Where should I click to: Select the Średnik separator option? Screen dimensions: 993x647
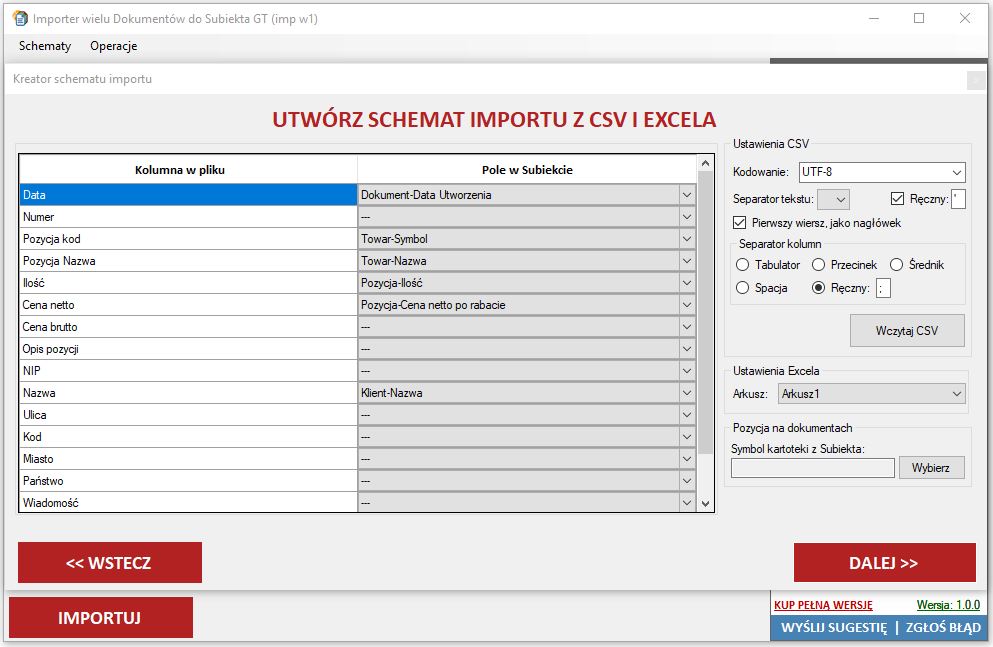point(897,265)
